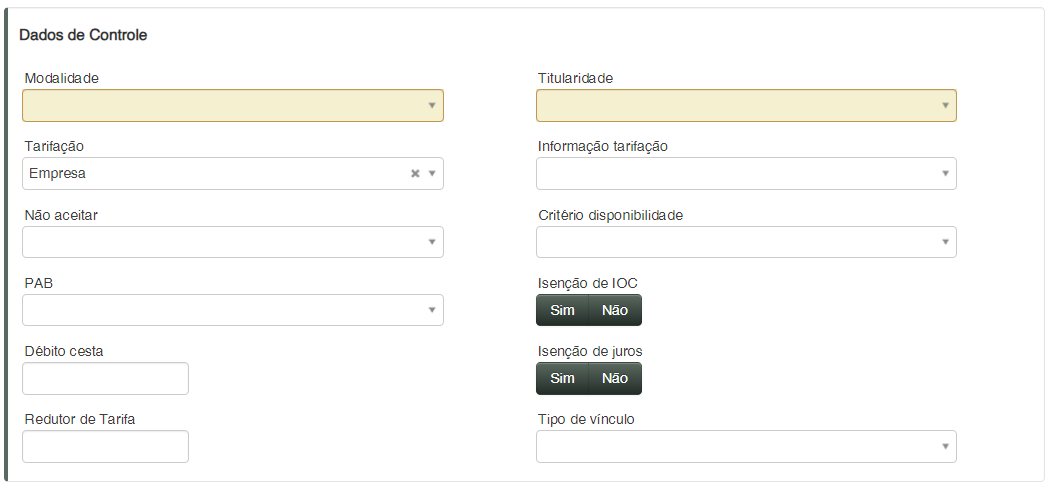Clear the Empresa selection in Tarifação

[415, 174]
